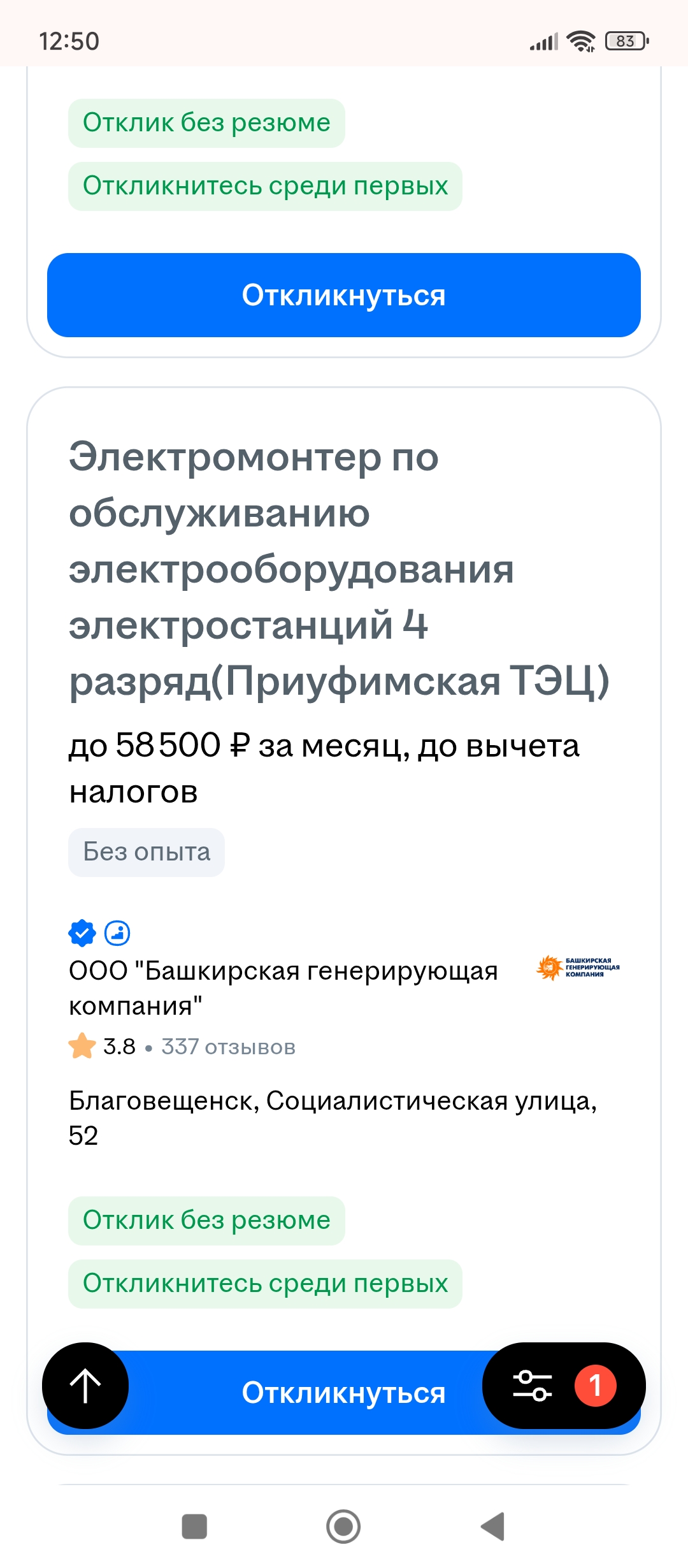This screenshot has width=688, height=1568.
Task: Tap the Bashkir Generating Company logo
Action: [x=578, y=968]
